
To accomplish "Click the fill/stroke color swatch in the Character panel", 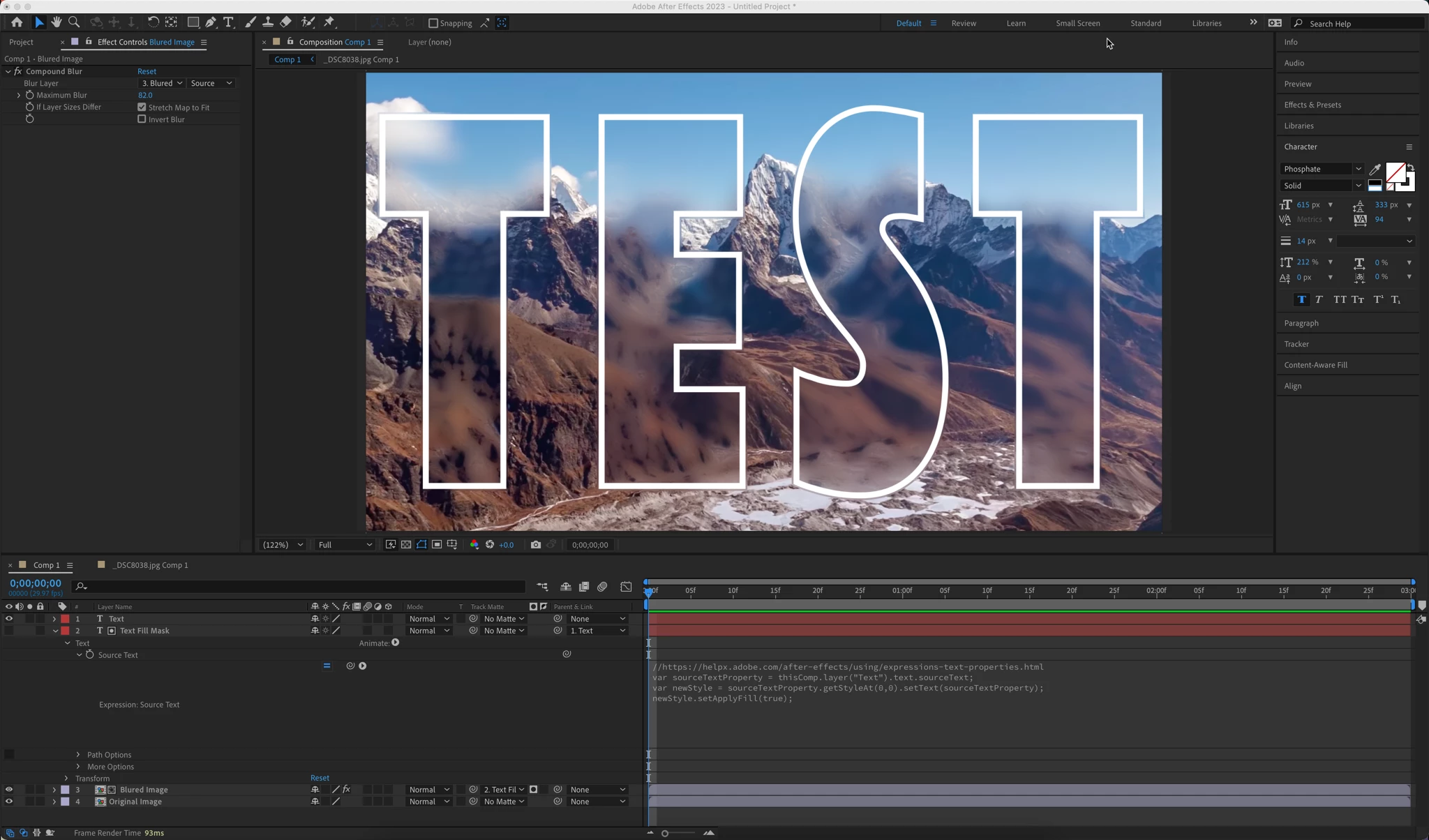I will (1396, 172).
